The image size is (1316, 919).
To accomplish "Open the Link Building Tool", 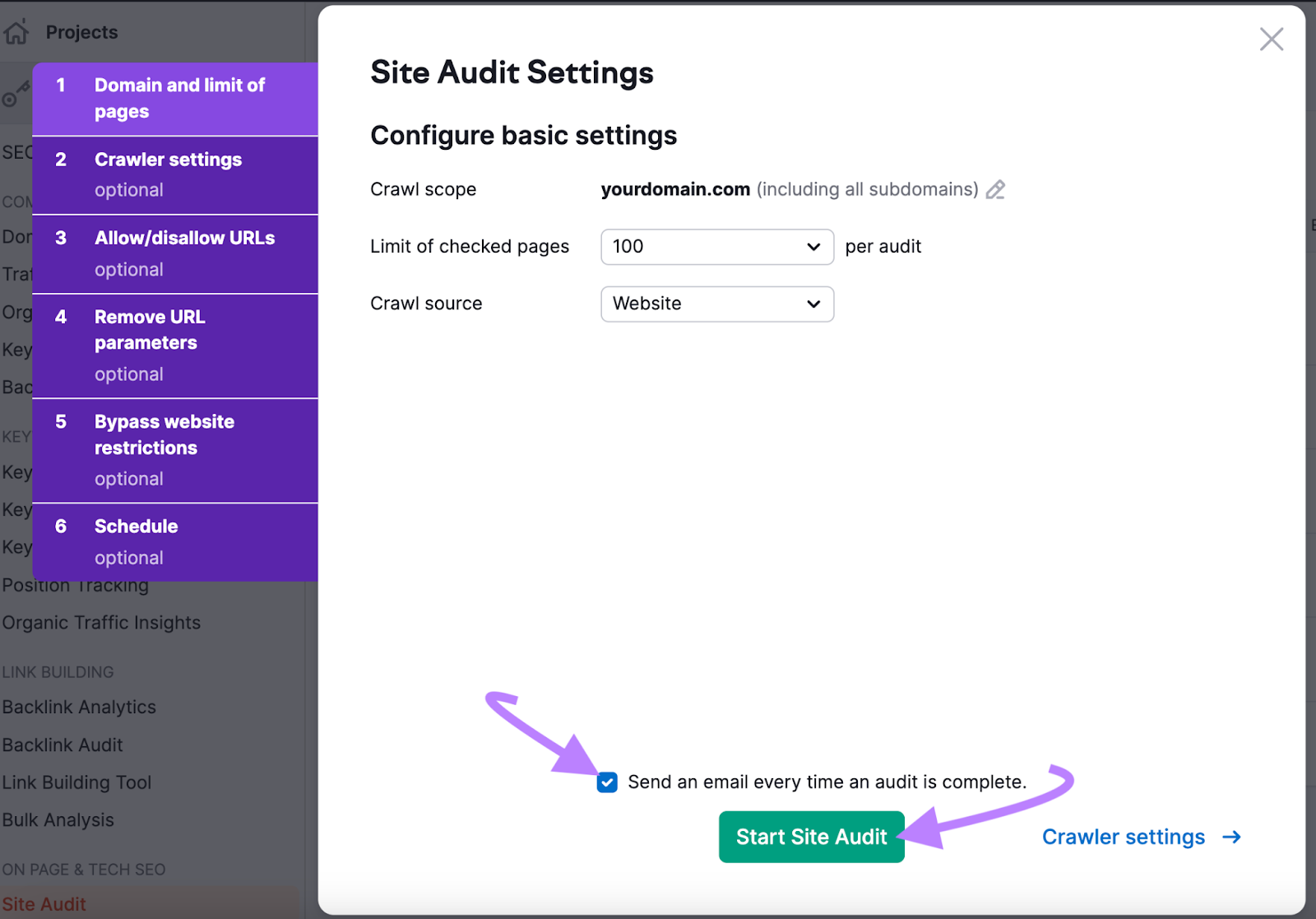I will [76, 782].
